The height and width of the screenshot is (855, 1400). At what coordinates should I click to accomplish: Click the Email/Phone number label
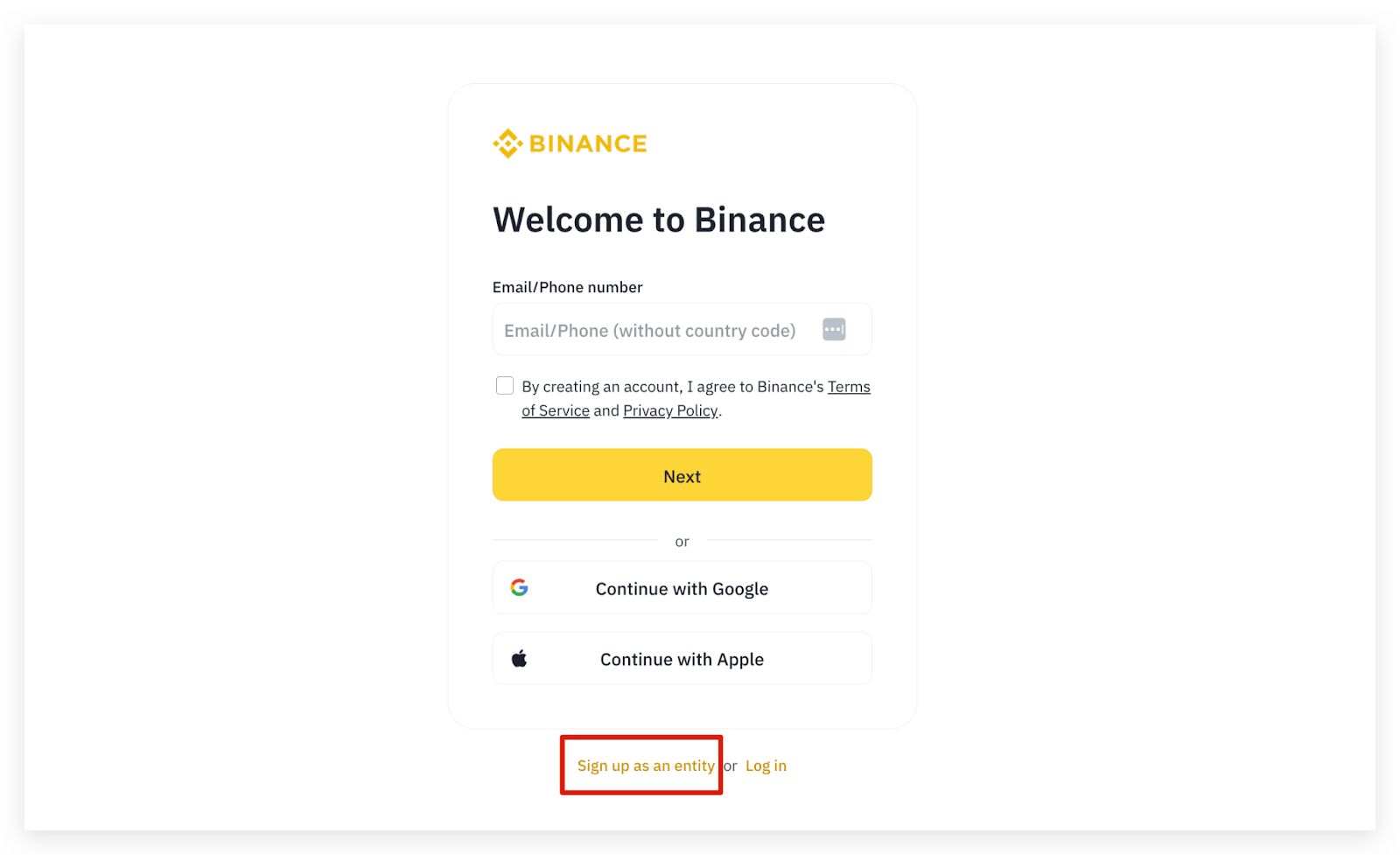(x=567, y=287)
